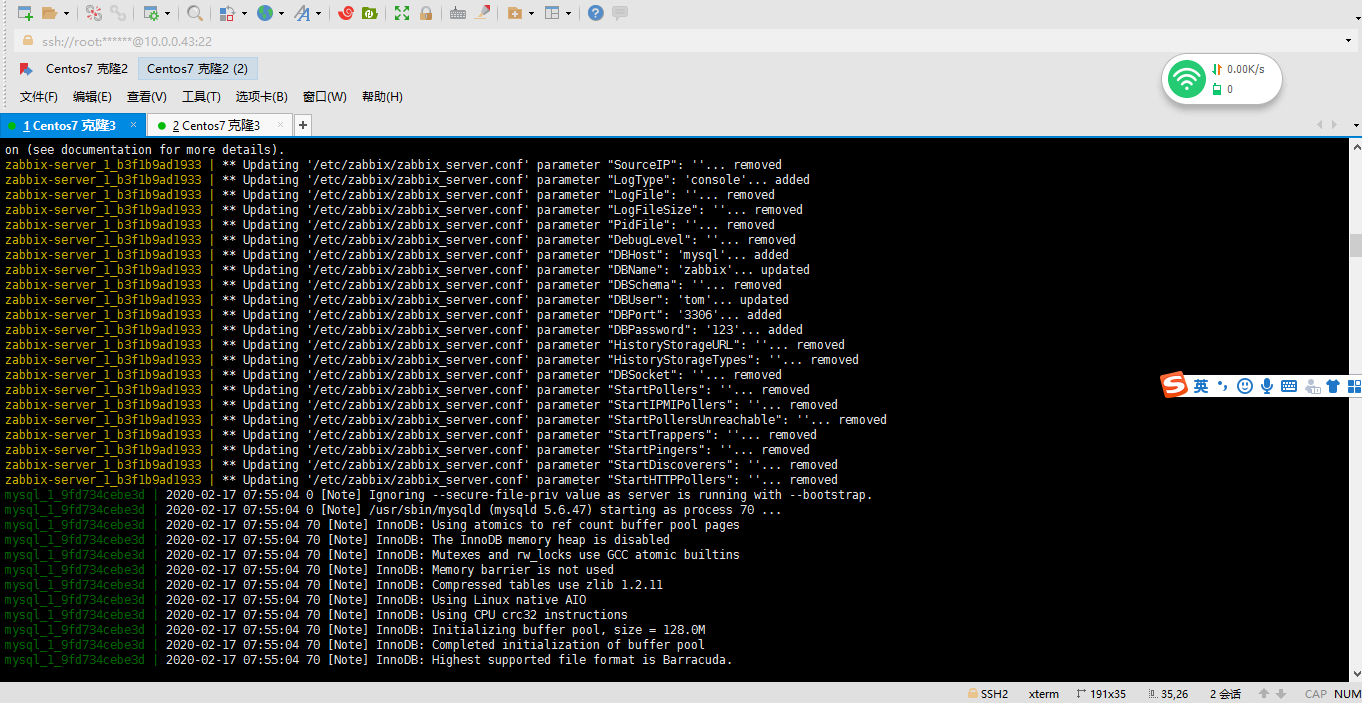Viewport: 1362px width, 703px height.
Task: Click the 'Centos7 克隆2 (2)' quick link
Action: click(x=197, y=69)
